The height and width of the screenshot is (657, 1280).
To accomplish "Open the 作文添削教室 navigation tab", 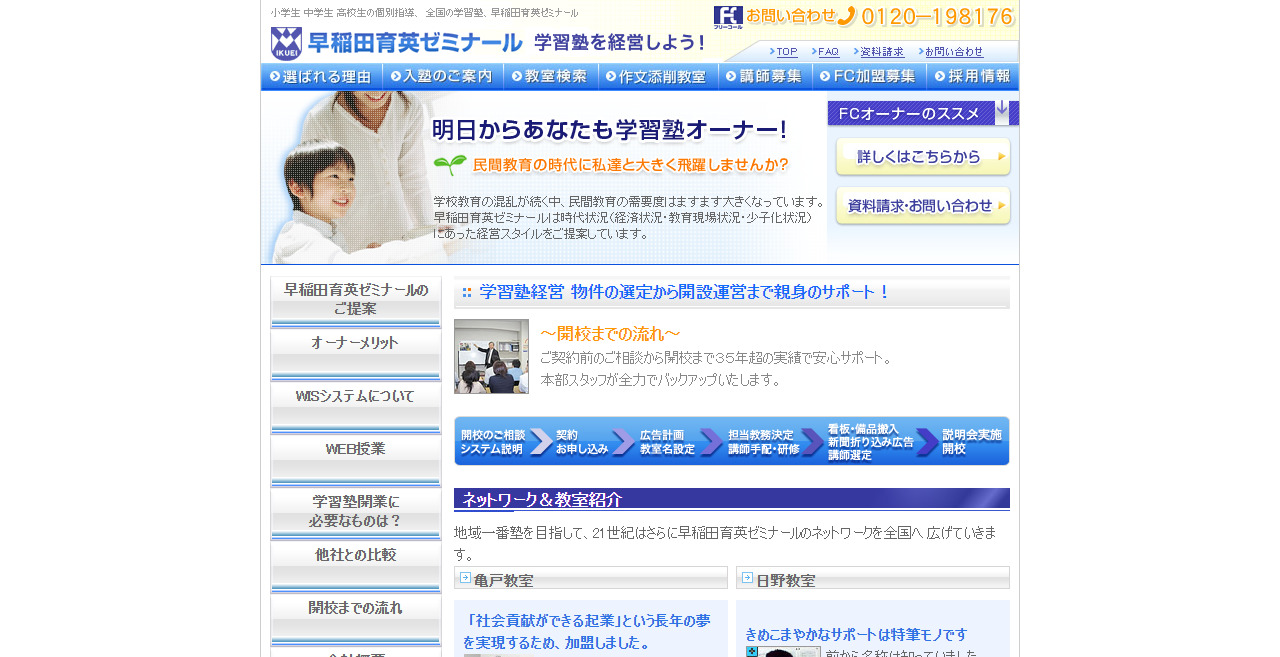I will 658,77.
